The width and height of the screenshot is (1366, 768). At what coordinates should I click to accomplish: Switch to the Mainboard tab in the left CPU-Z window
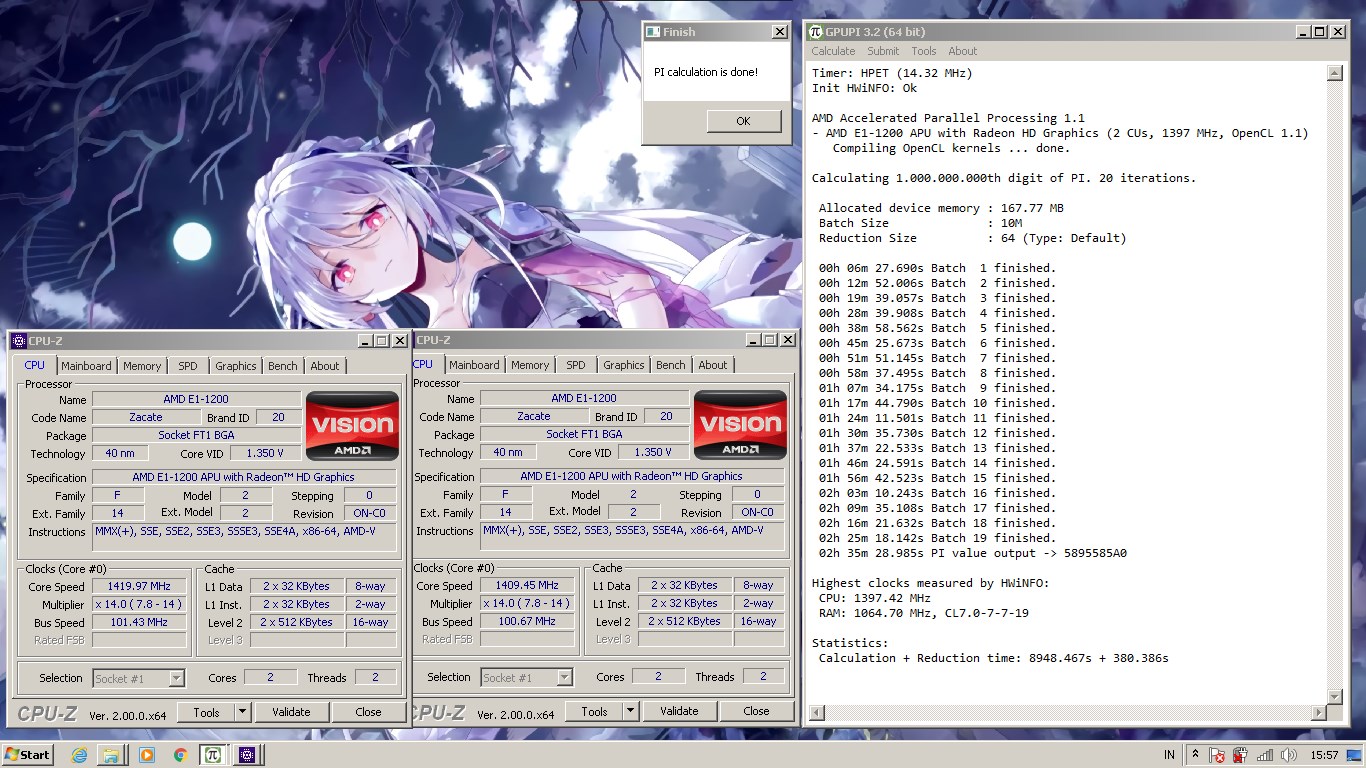point(86,366)
